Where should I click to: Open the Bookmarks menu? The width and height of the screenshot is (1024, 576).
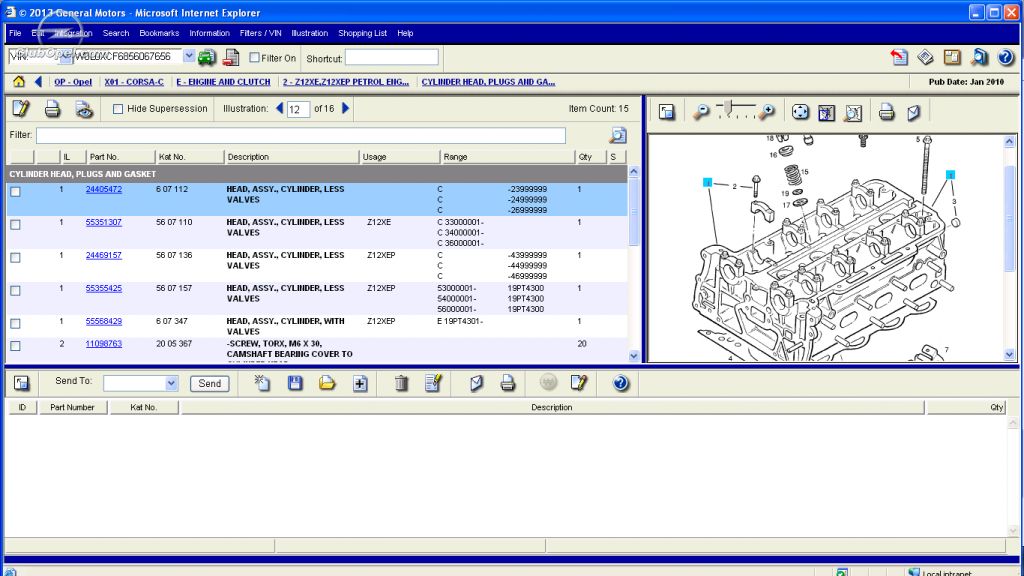(x=159, y=33)
